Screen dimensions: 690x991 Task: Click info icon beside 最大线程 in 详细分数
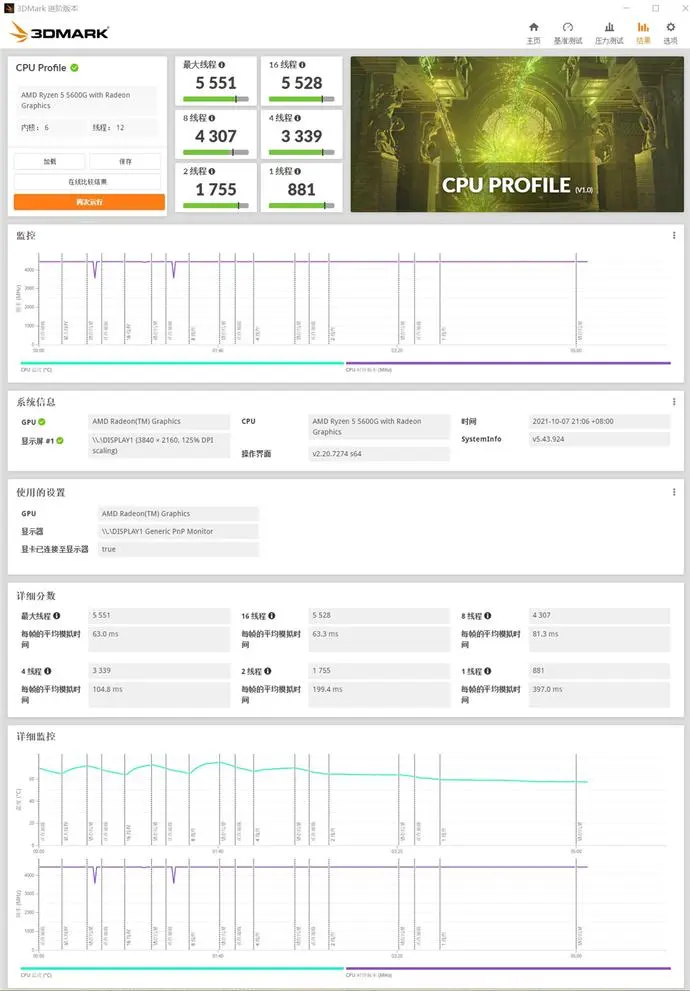pyautogui.click(x=57, y=616)
